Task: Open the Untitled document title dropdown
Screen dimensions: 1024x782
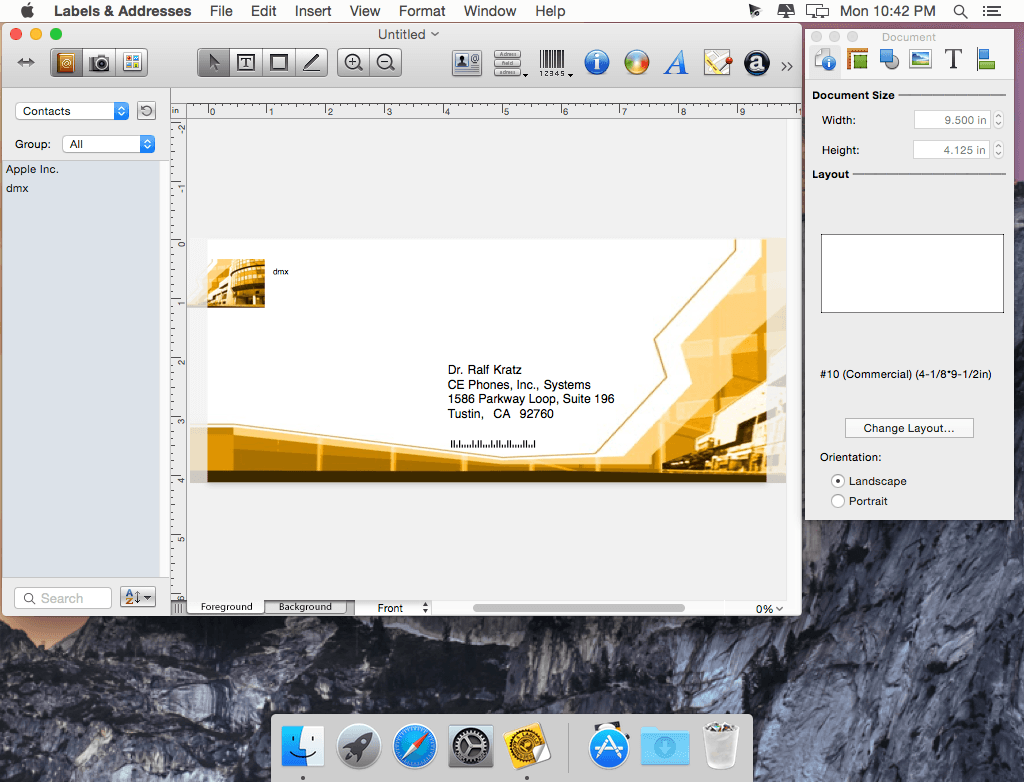Action: (409, 34)
